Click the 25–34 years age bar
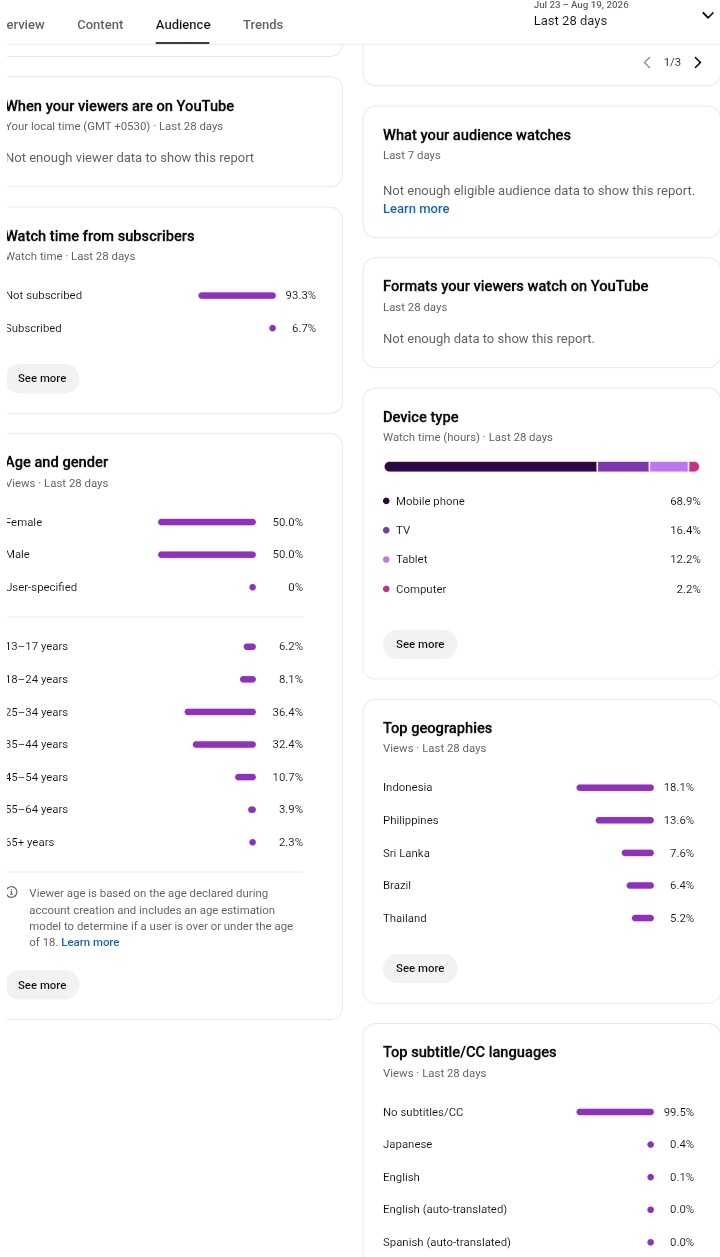720x1257 pixels. [x=220, y=712]
